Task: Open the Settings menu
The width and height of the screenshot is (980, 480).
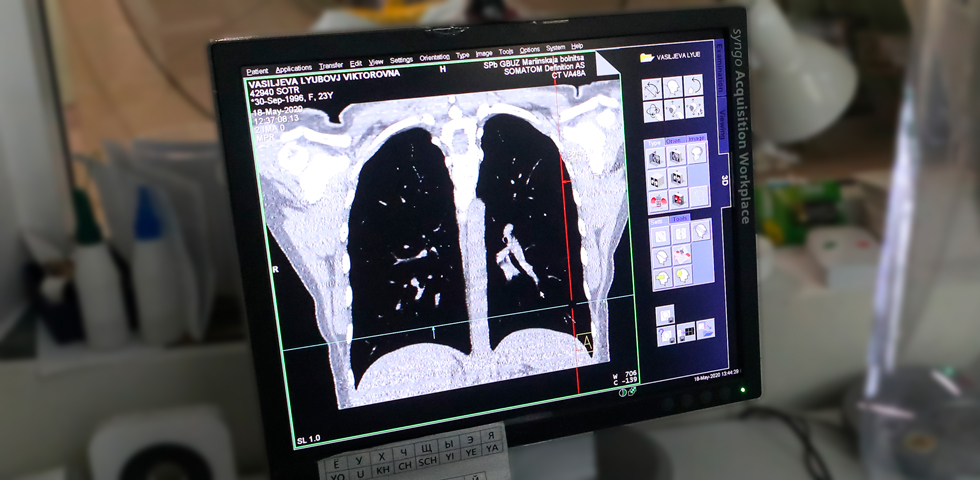Action: click(x=401, y=60)
